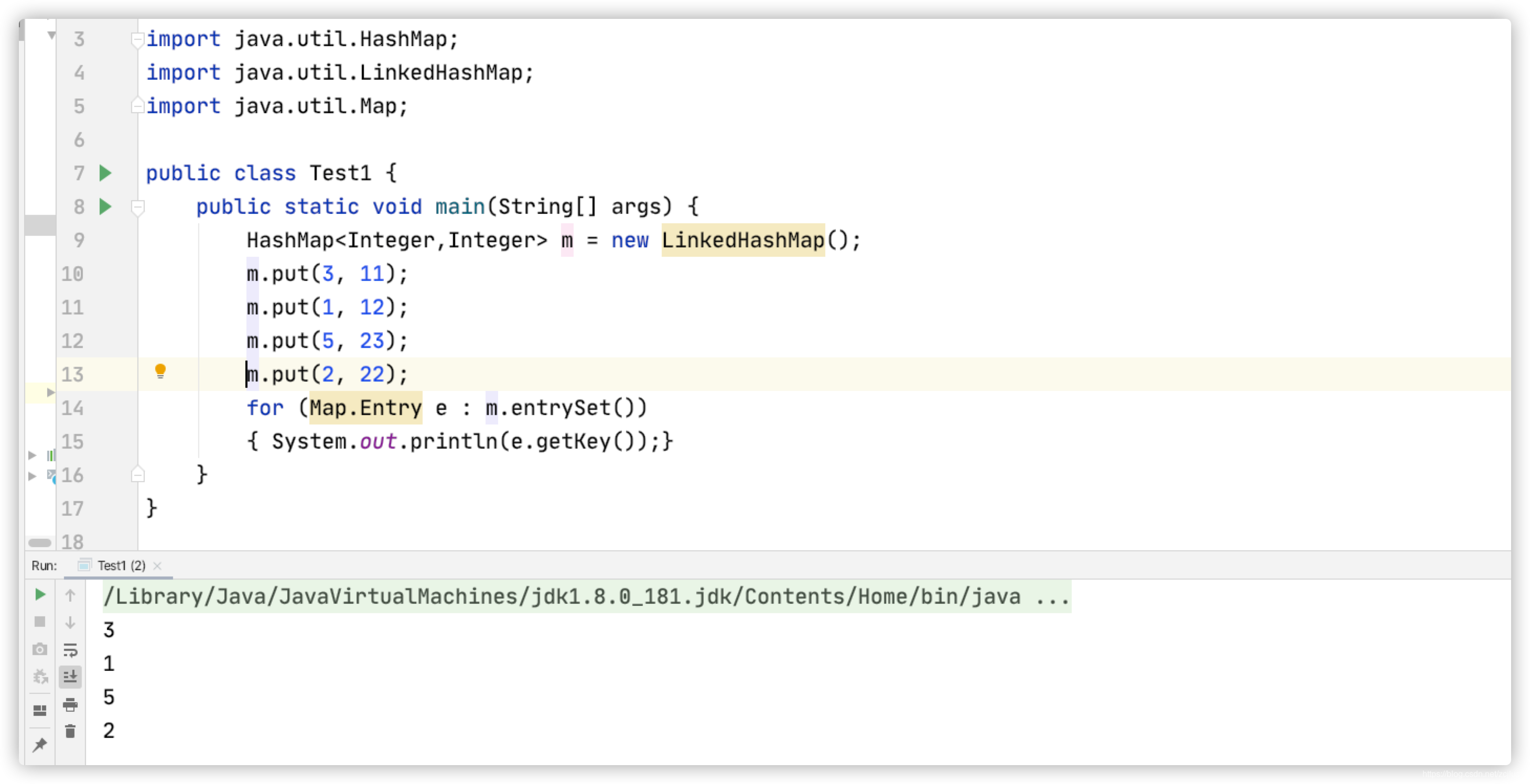Close the Test1 (2) run tab
This screenshot has height=784, width=1530.
click(157, 566)
